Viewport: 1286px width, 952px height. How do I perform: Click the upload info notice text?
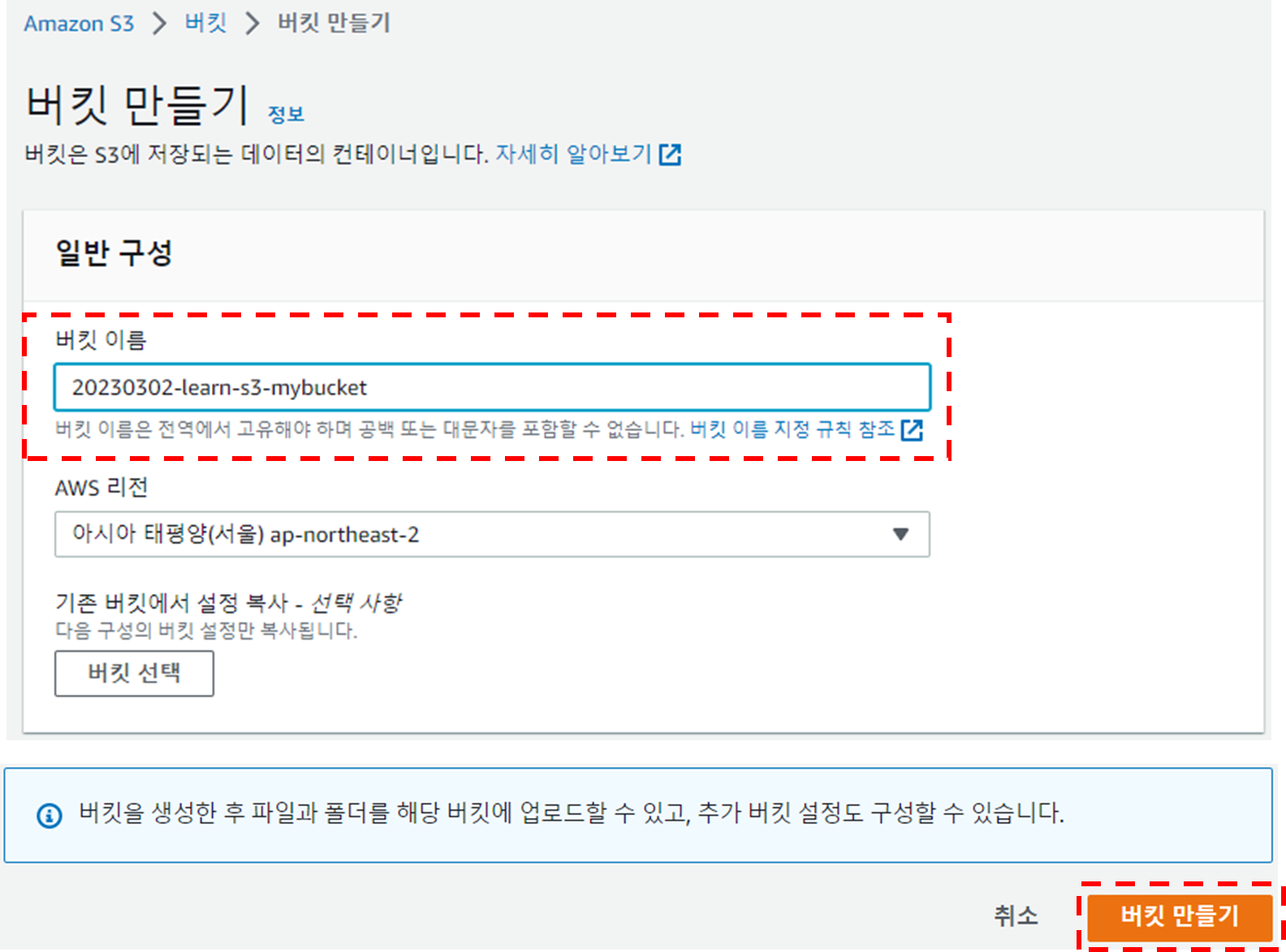coord(572,812)
